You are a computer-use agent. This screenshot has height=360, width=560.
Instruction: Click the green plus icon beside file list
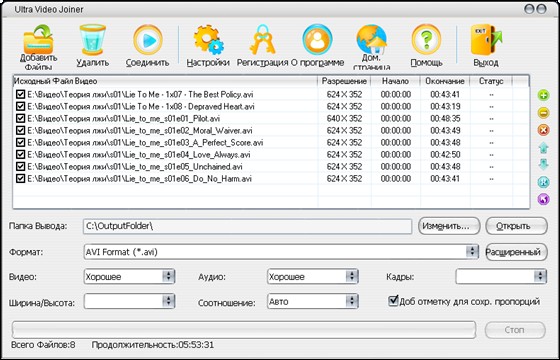pos(543,95)
